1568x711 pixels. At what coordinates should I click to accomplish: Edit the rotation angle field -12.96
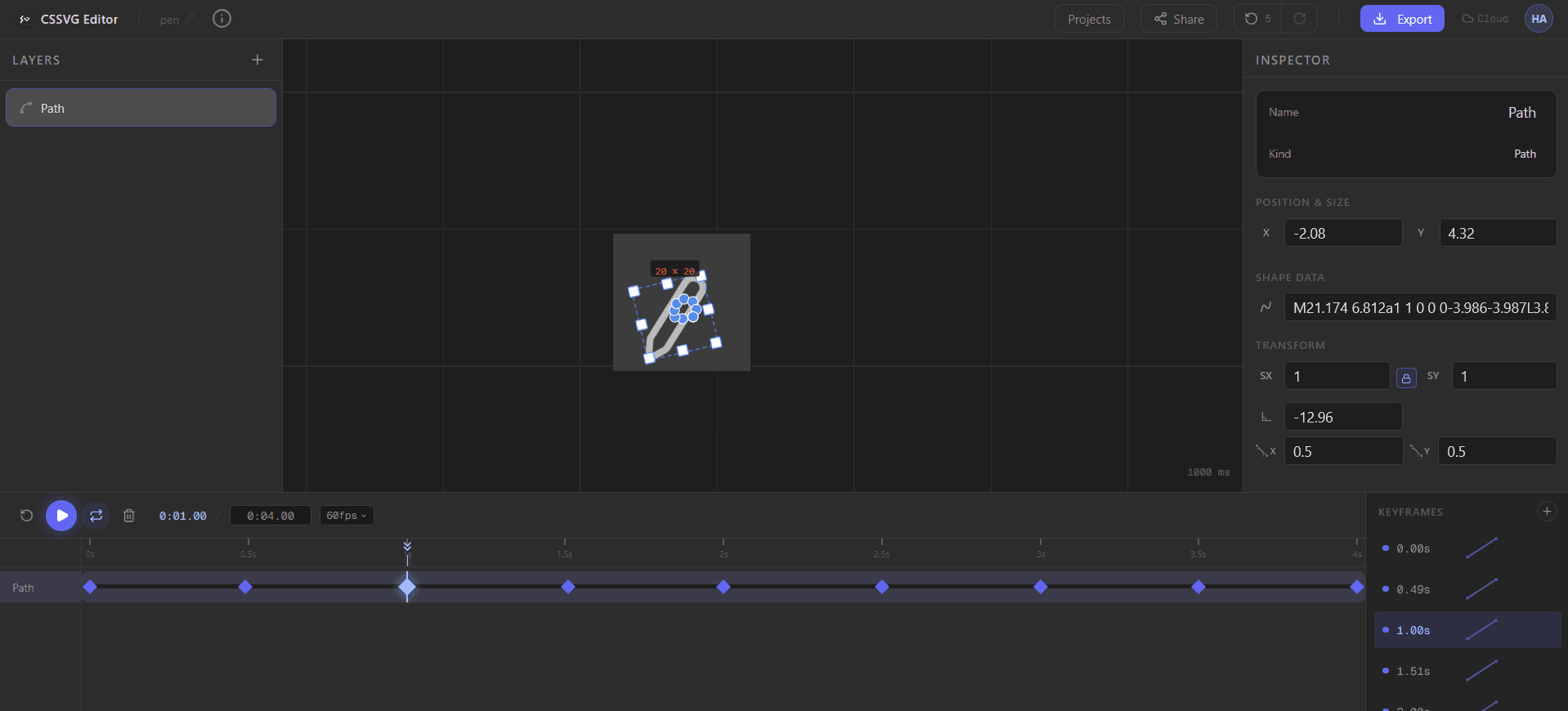1343,417
